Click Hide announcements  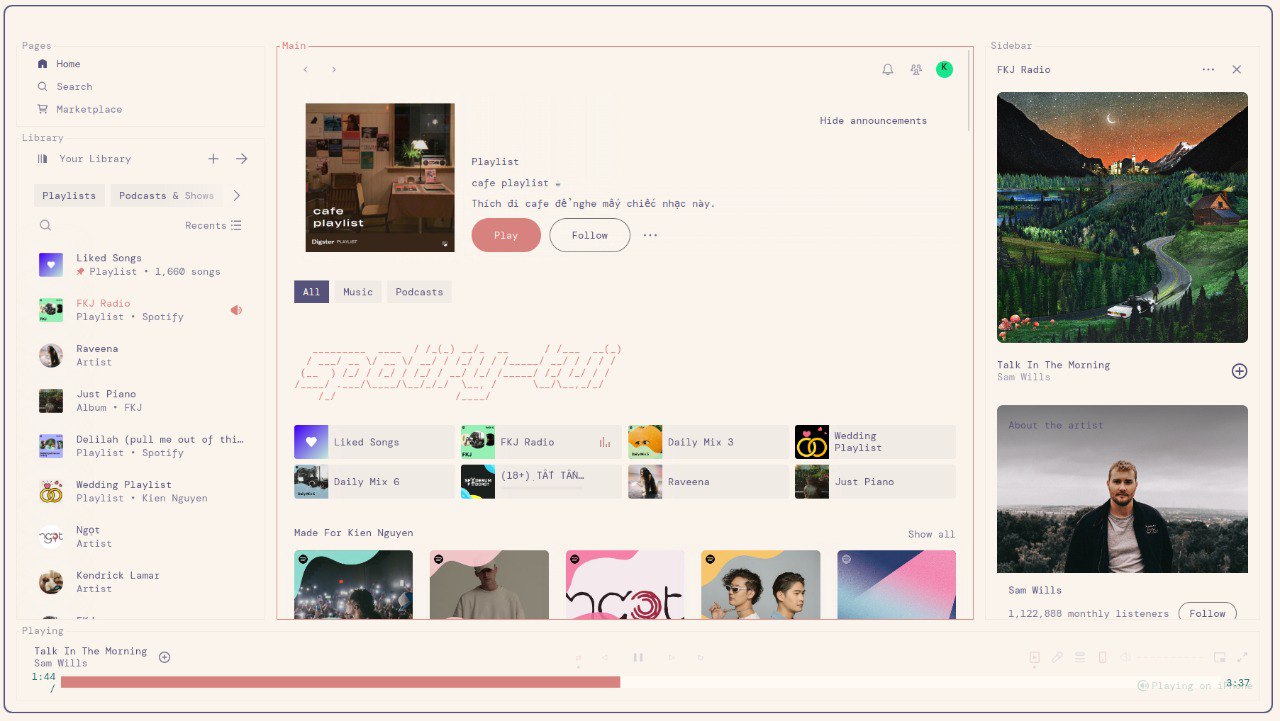pos(873,121)
